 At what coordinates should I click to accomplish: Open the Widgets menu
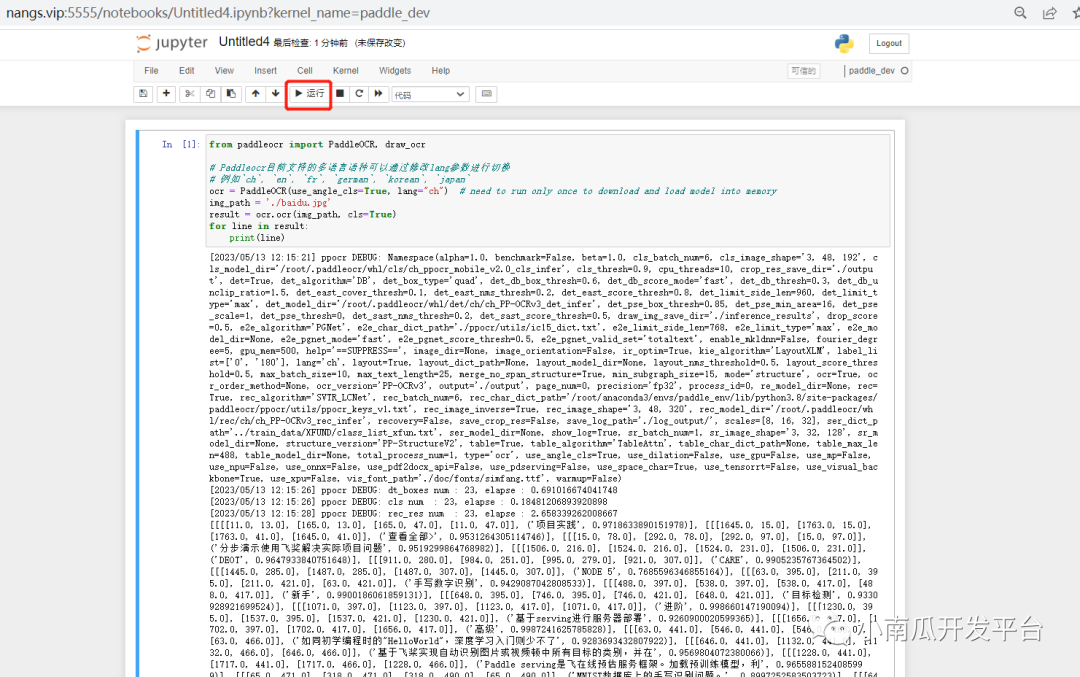(x=395, y=71)
